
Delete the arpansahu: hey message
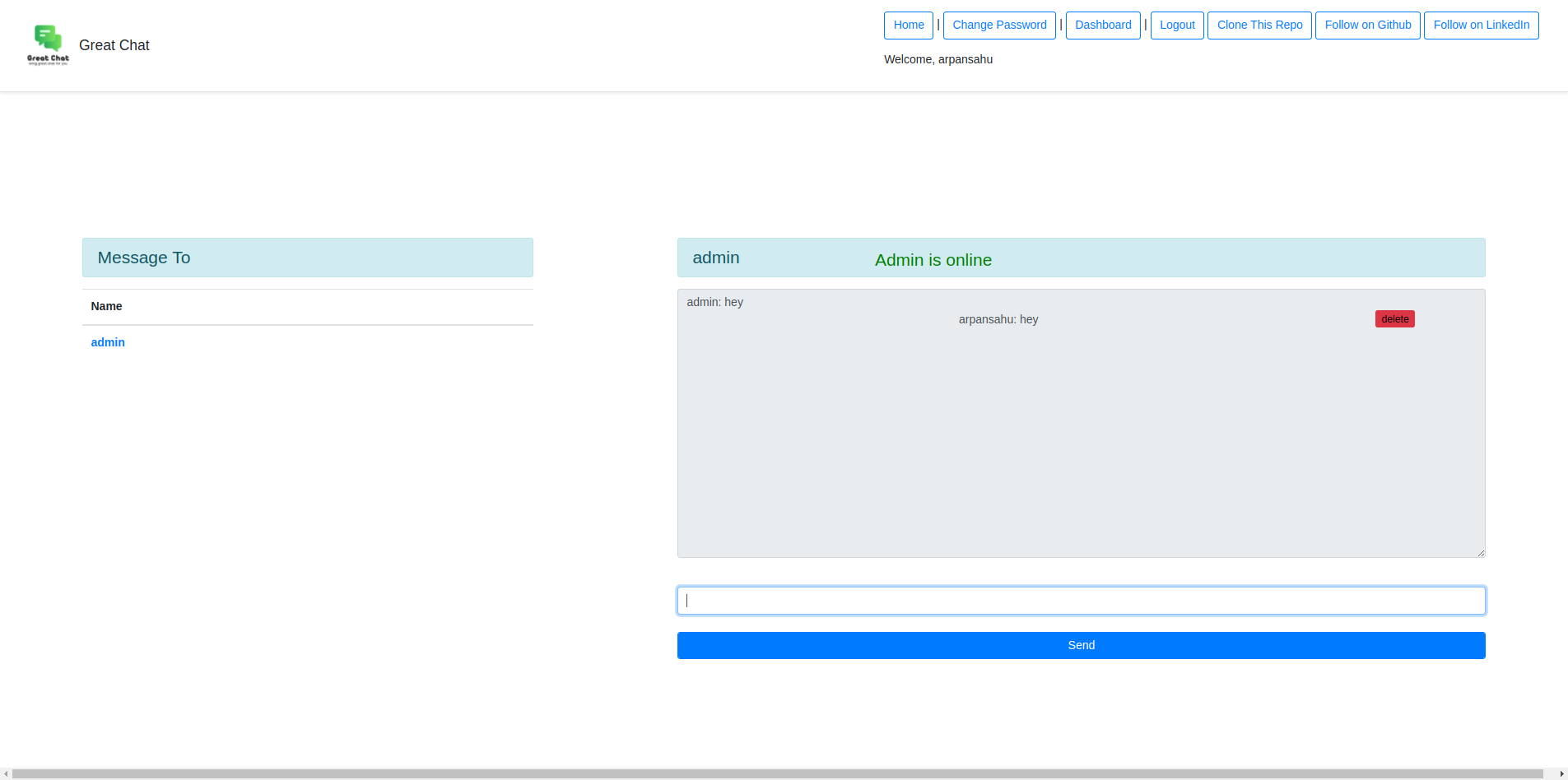tap(1394, 319)
